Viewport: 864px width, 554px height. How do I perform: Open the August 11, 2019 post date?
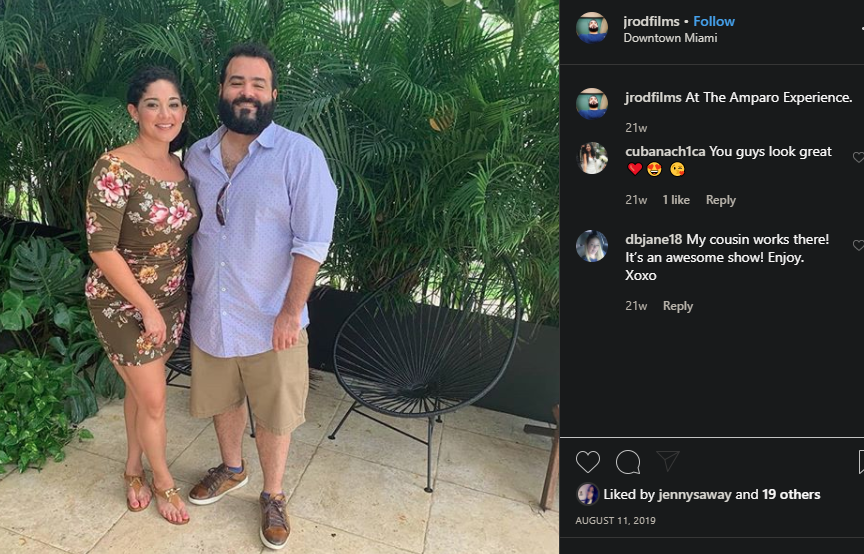point(615,520)
